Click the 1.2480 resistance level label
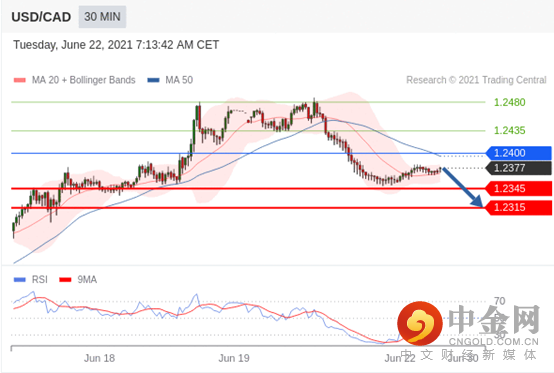This screenshot has height=373, width=554. point(509,102)
